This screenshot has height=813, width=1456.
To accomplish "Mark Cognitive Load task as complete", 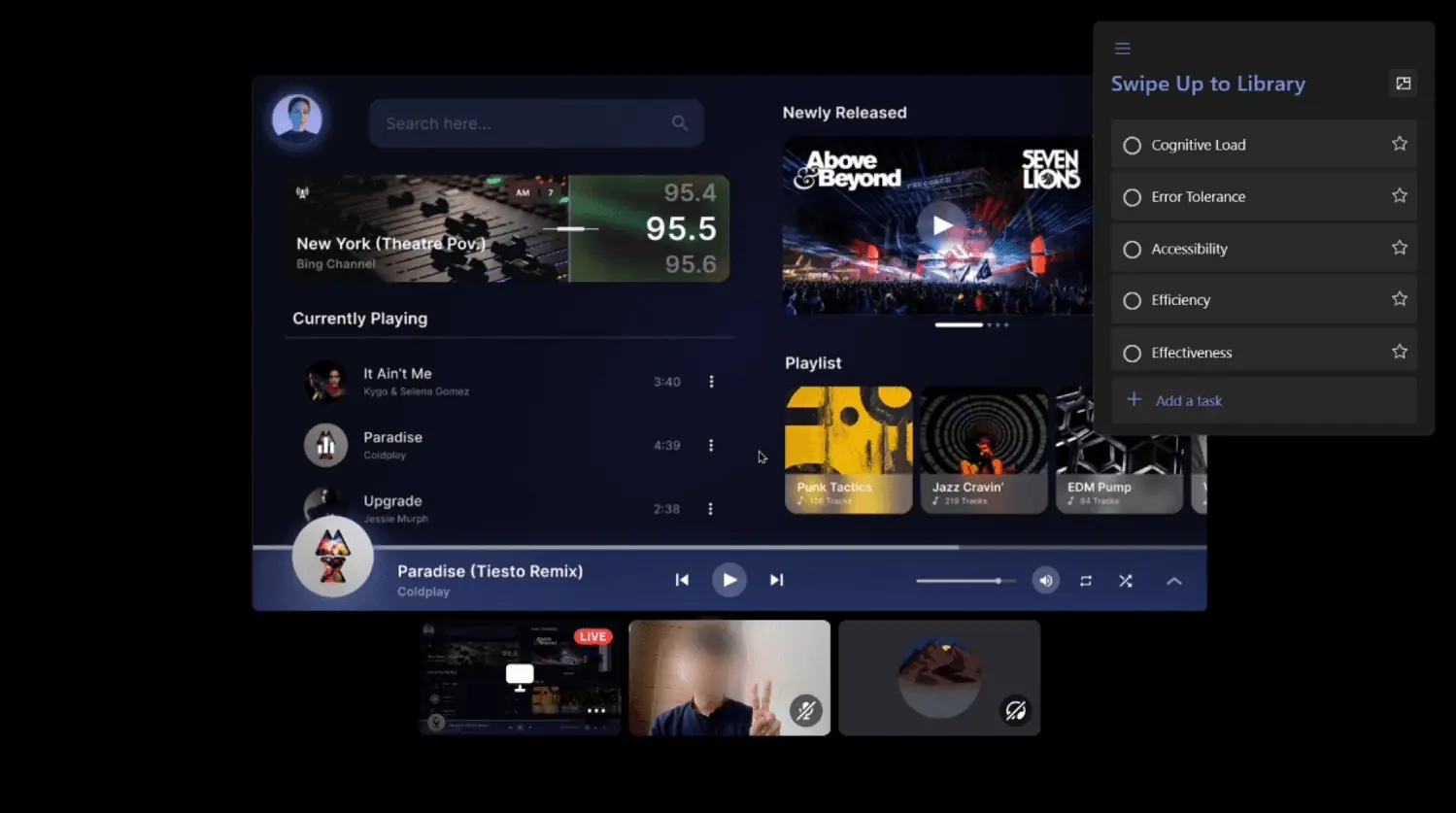I will click(x=1132, y=146).
